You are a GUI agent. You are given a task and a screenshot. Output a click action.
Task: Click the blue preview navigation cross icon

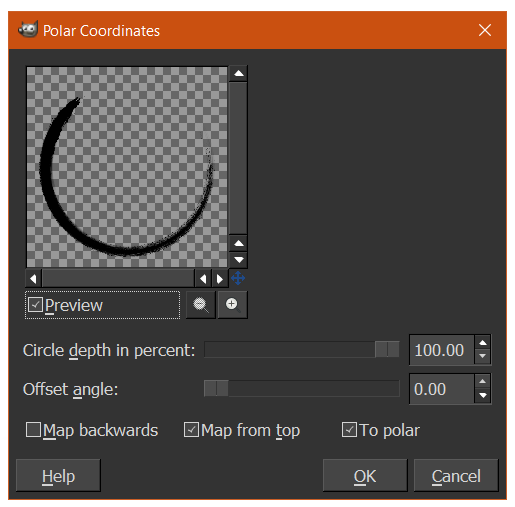(x=238, y=278)
